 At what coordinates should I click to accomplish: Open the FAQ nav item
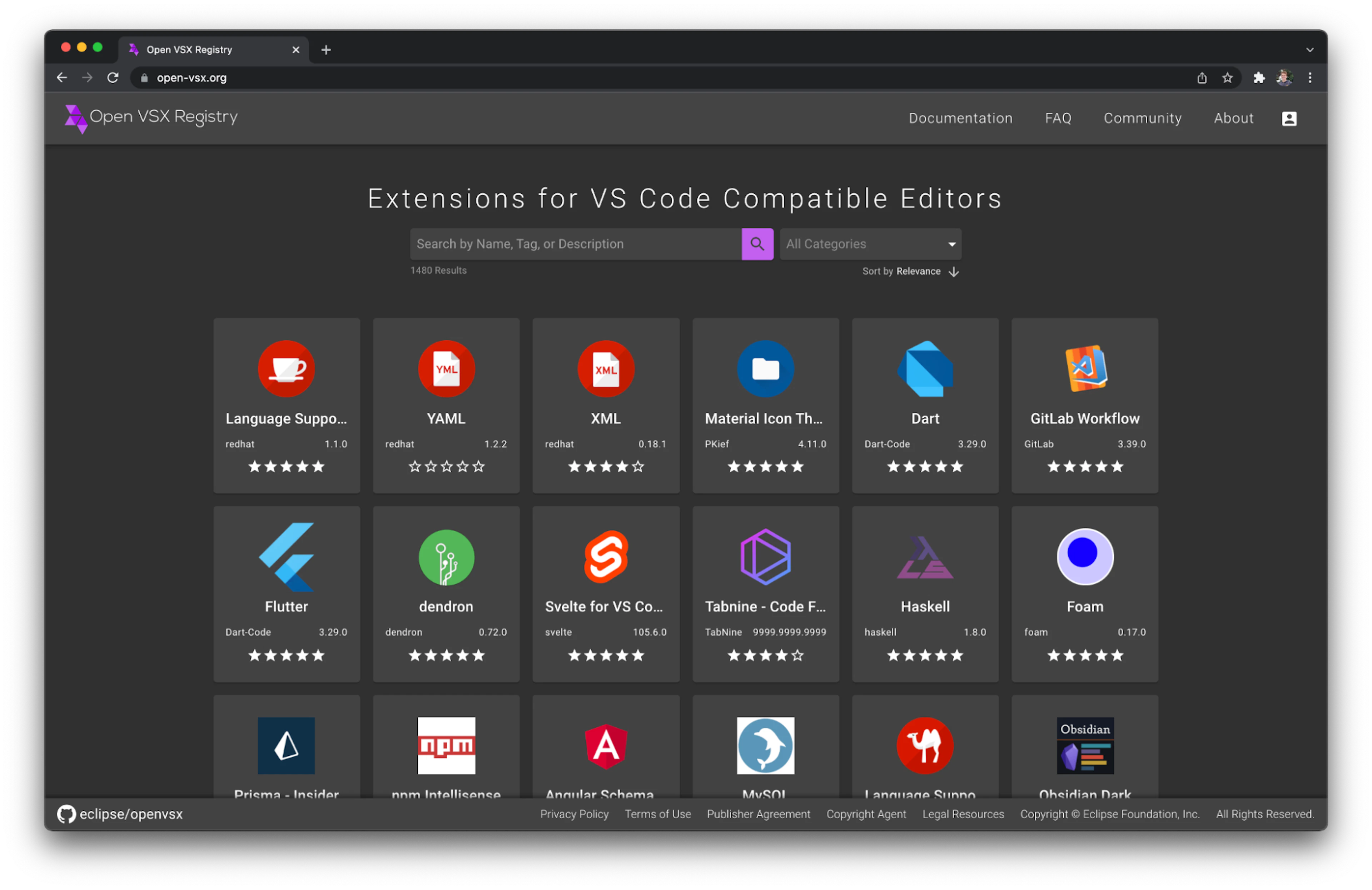(1058, 118)
